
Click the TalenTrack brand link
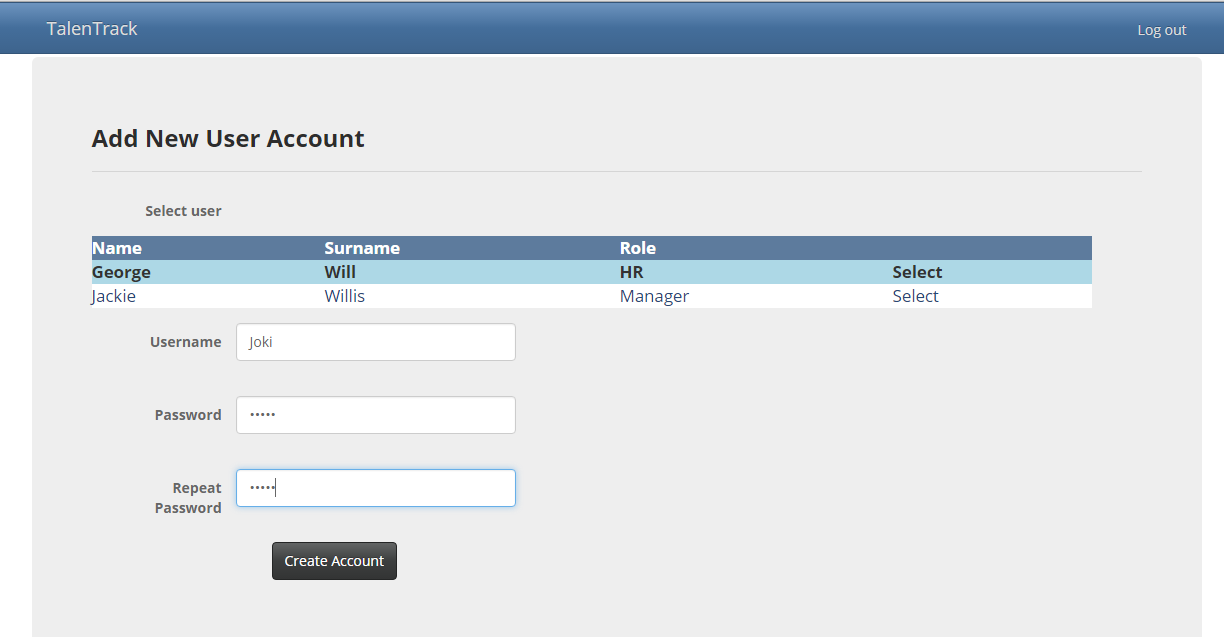92,29
